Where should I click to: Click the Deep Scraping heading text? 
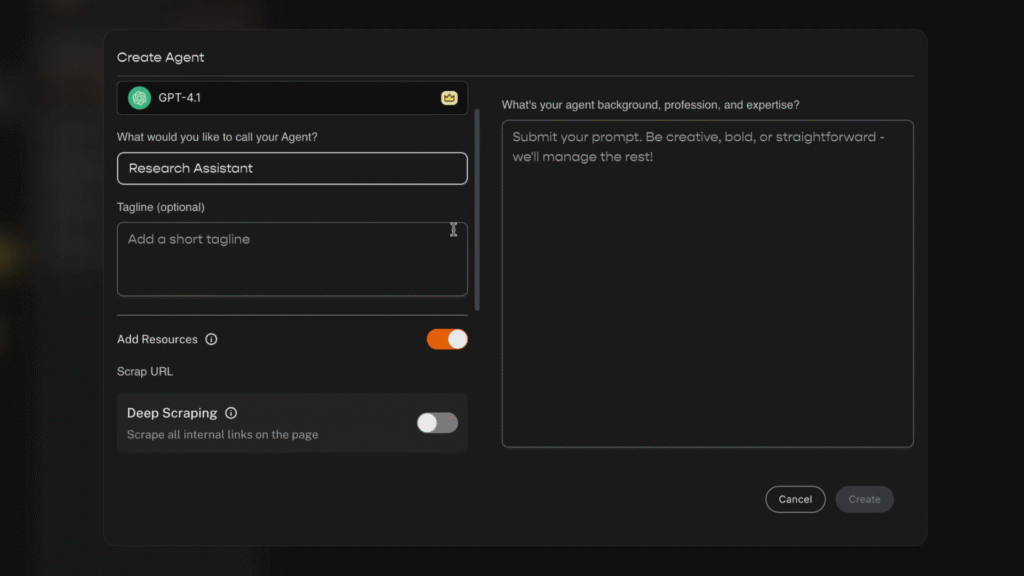click(172, 413)
